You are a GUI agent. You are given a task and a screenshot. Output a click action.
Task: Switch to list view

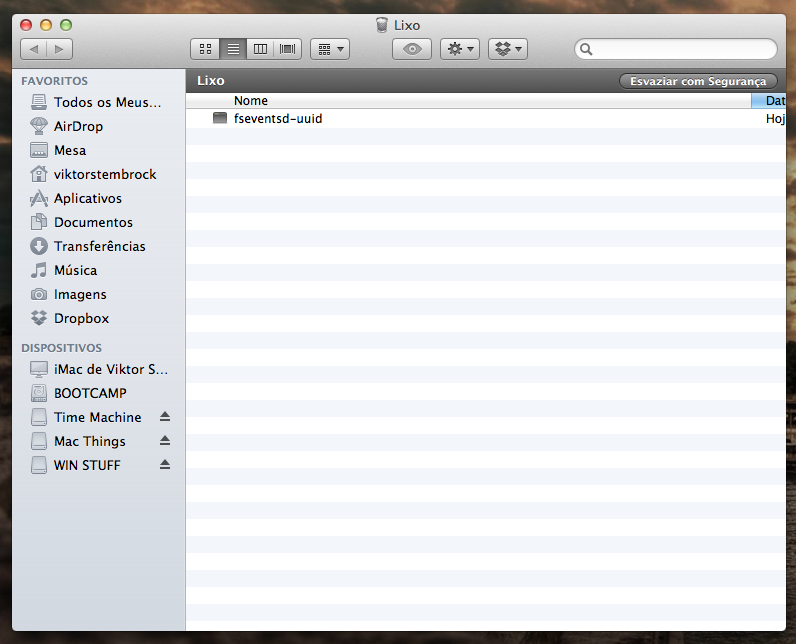click(233, 49)
